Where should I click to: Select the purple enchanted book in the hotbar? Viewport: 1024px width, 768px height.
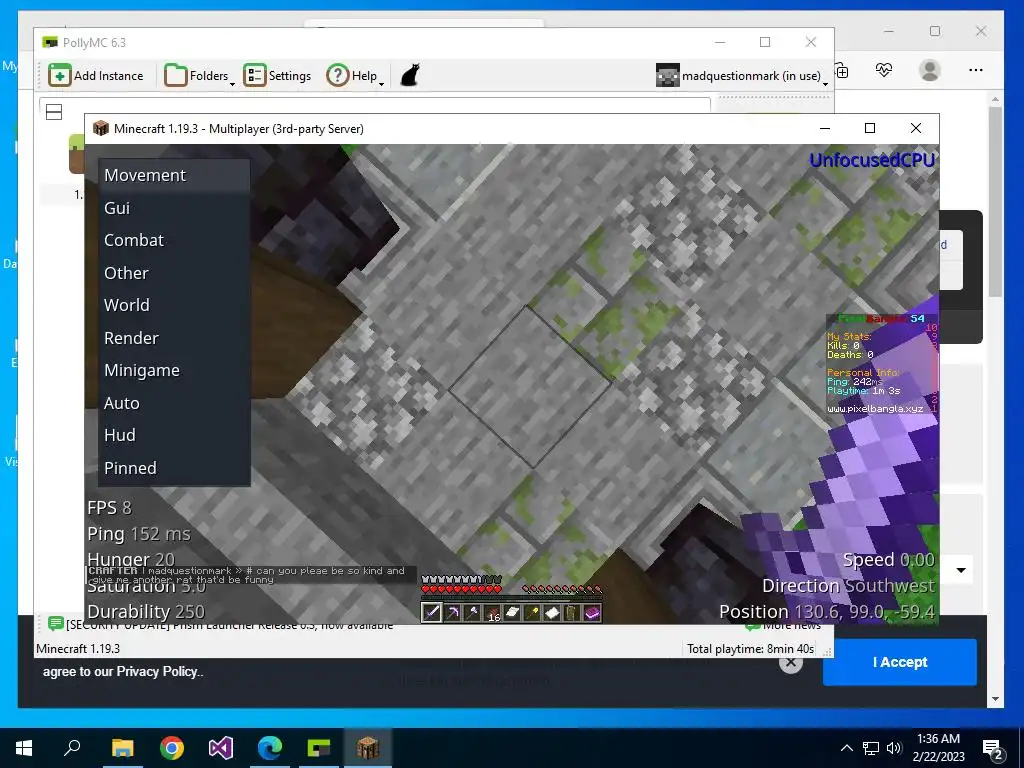pos(592,613)
